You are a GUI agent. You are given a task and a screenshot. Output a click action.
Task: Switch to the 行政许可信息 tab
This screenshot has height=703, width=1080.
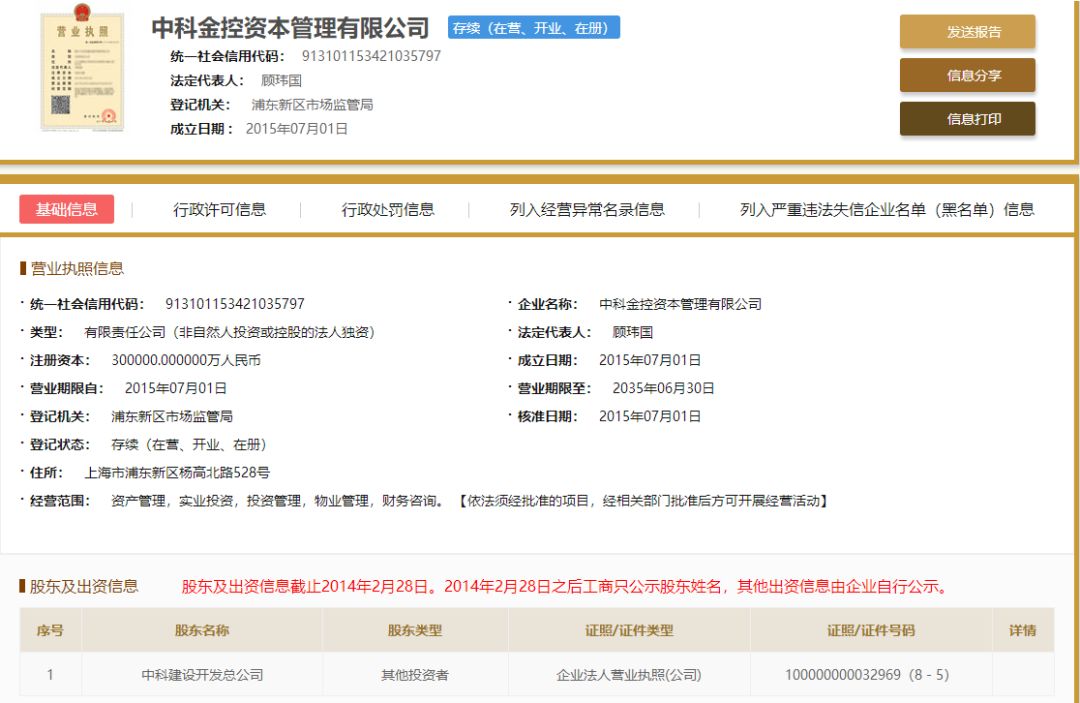220,209
